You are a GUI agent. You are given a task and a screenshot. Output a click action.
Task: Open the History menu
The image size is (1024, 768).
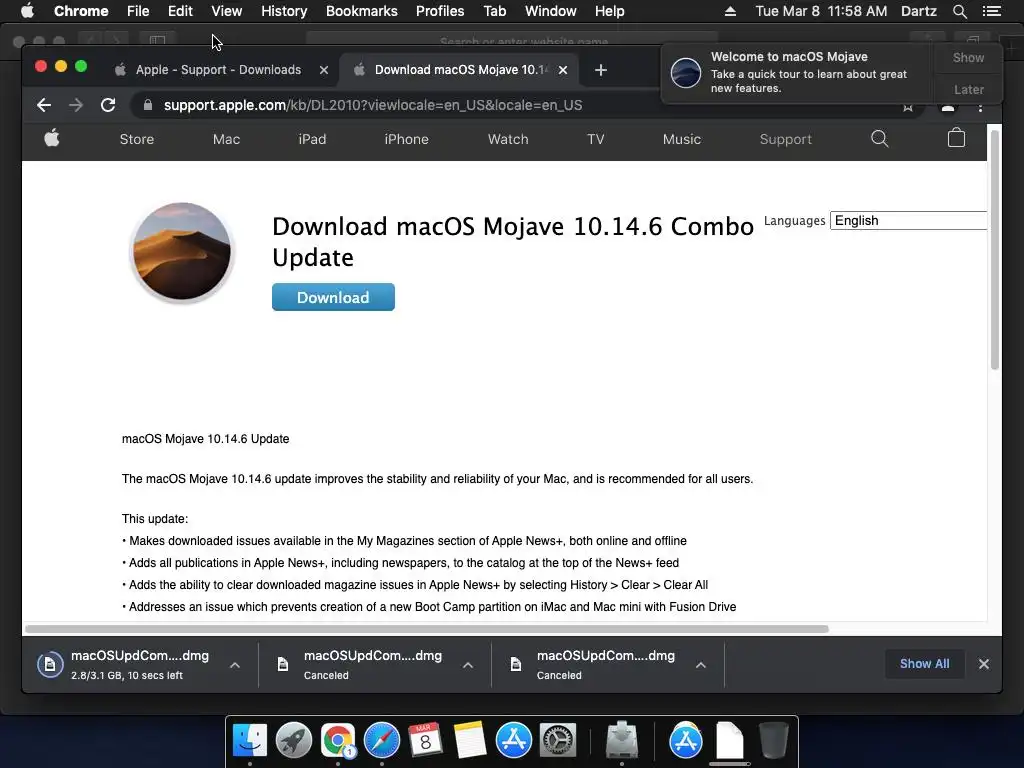(284, 11)
